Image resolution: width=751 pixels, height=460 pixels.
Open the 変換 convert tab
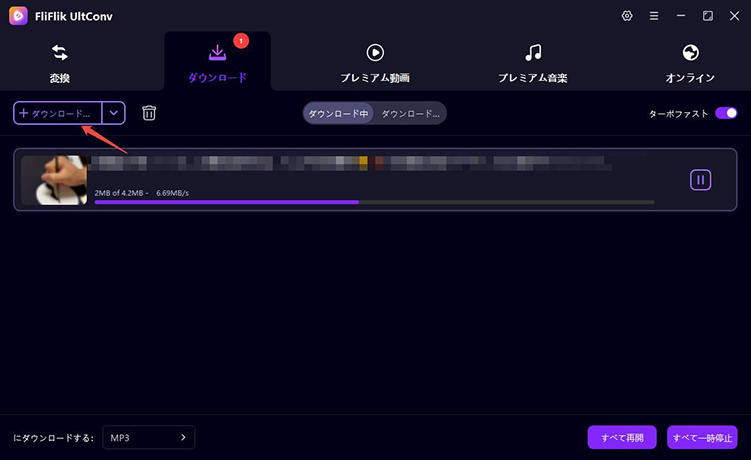59,63
